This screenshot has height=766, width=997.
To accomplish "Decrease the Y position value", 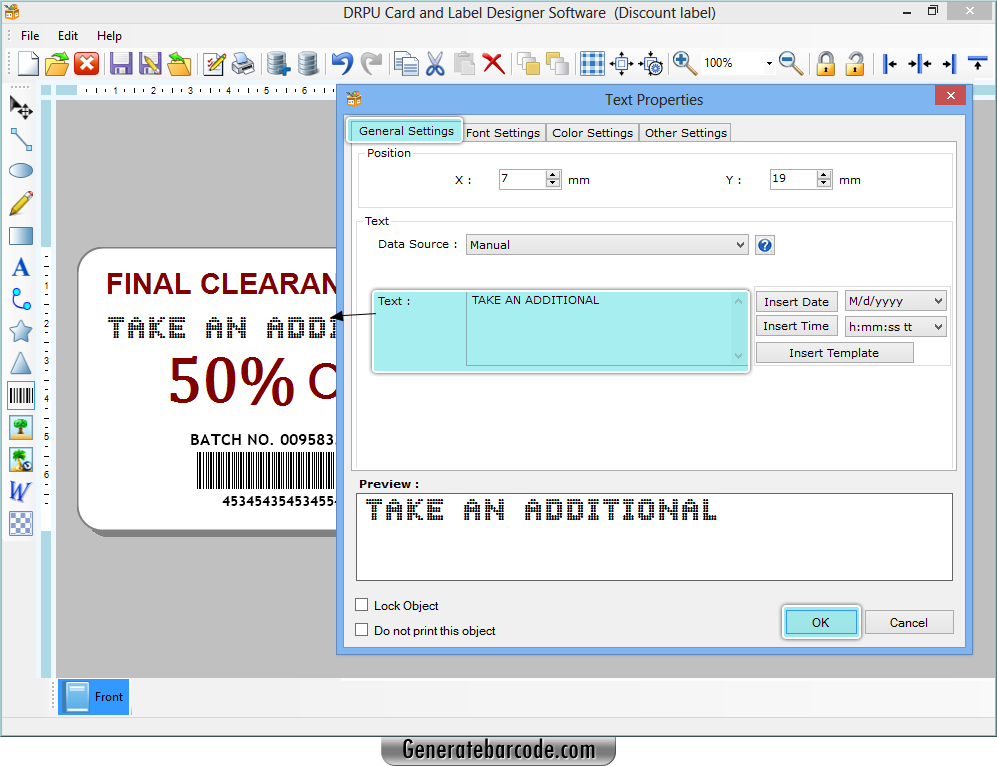I will 824,184.
